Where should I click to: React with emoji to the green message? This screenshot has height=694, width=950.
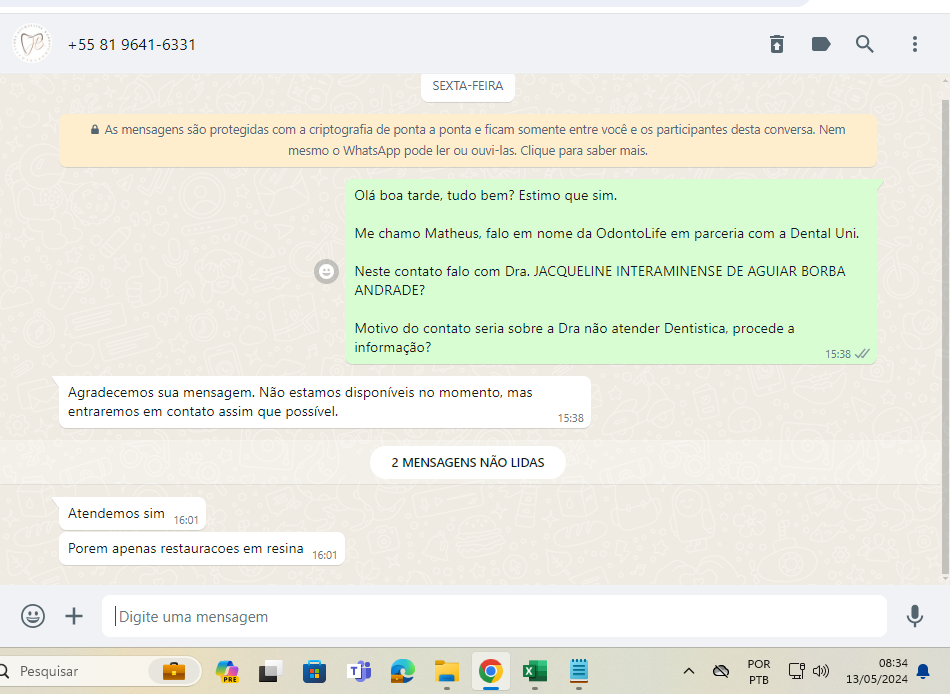pyautogui.click(x=327, y=272)
